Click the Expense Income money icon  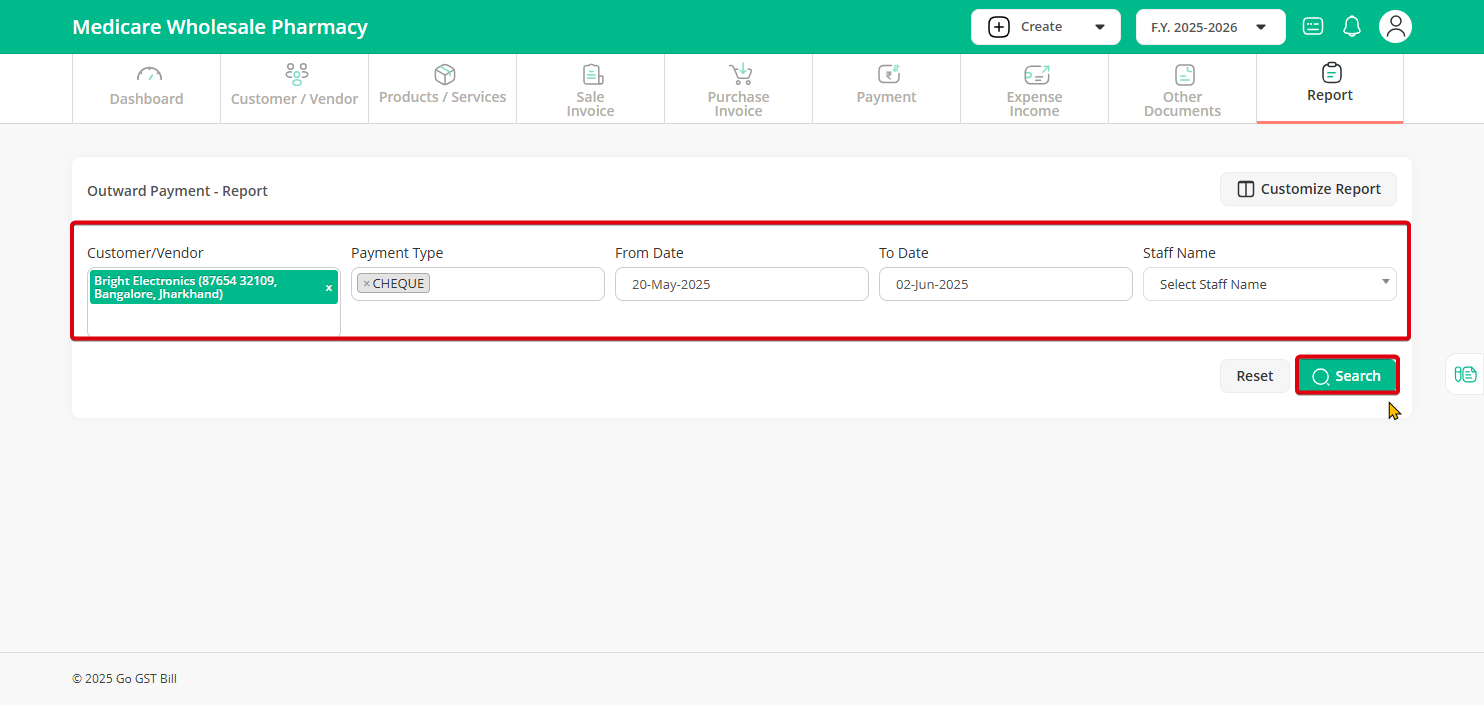coord(1037,74)
